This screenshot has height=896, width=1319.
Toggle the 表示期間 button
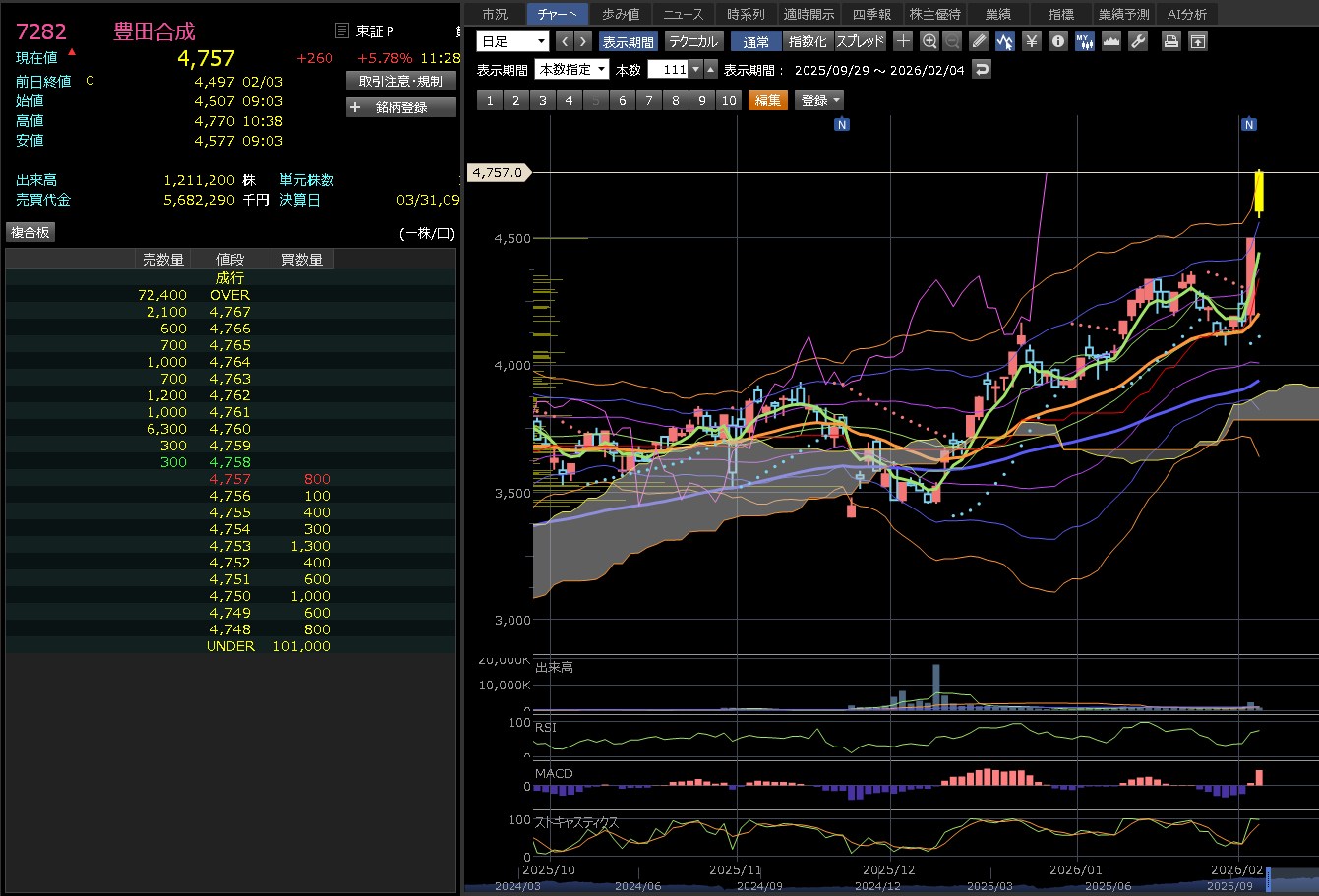(x=628, y=41)
